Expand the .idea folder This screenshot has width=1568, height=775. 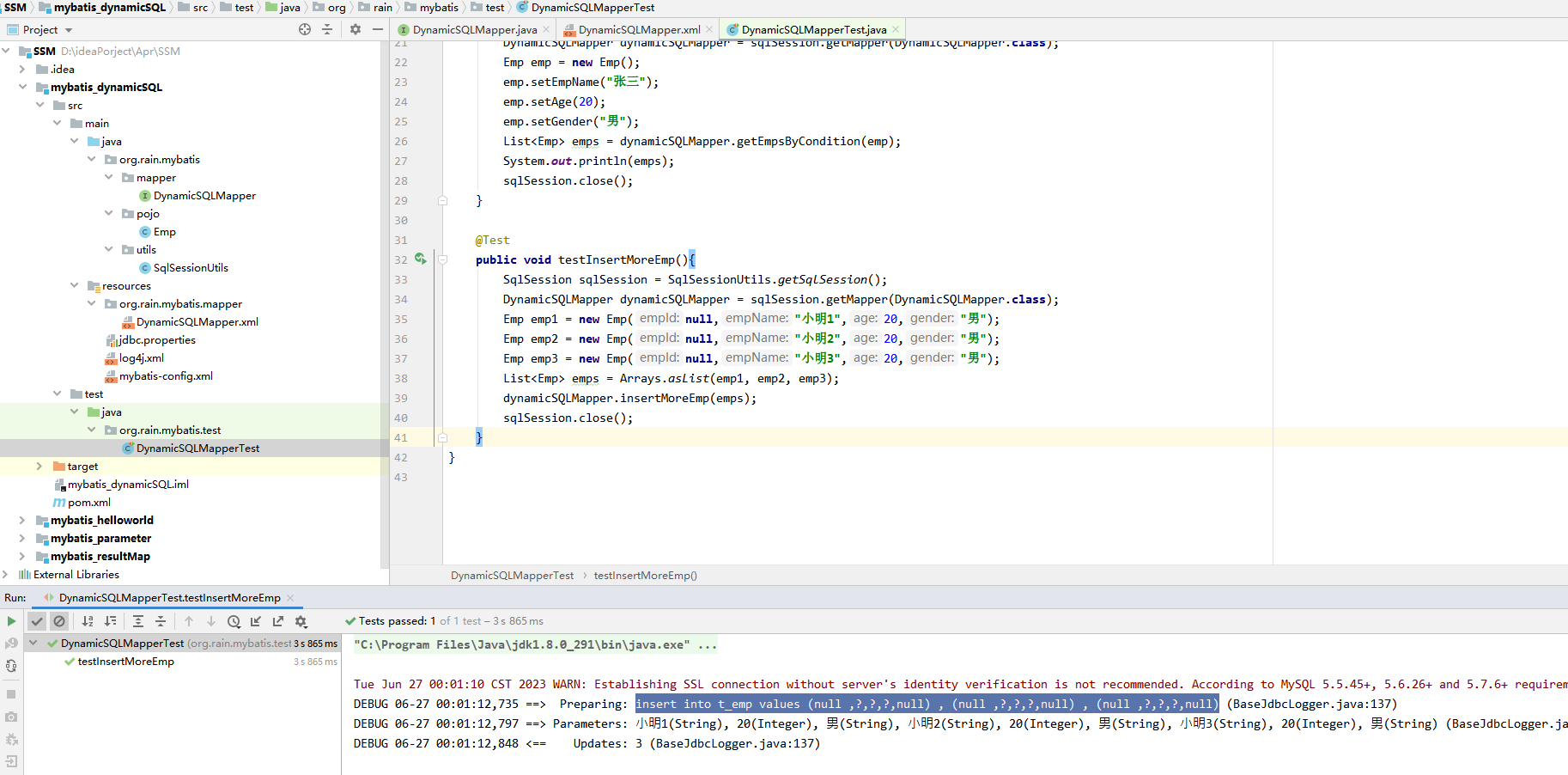click(22, 69)
